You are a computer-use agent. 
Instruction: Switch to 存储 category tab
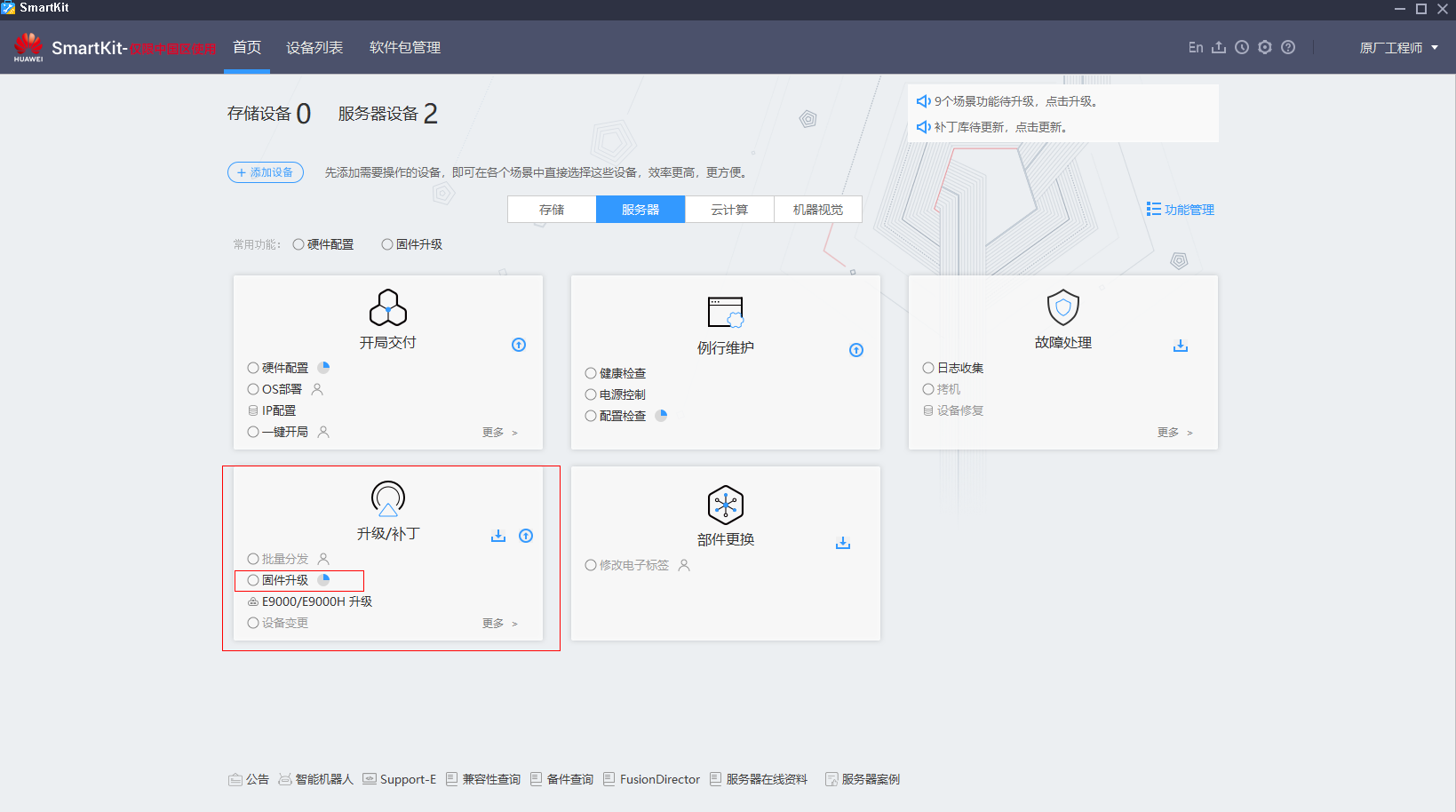[552, 210]
